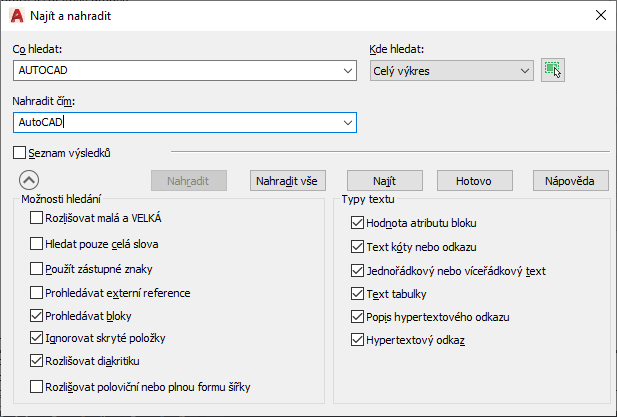Uncheck Hypertextový odkaz option

click(357, 340)
